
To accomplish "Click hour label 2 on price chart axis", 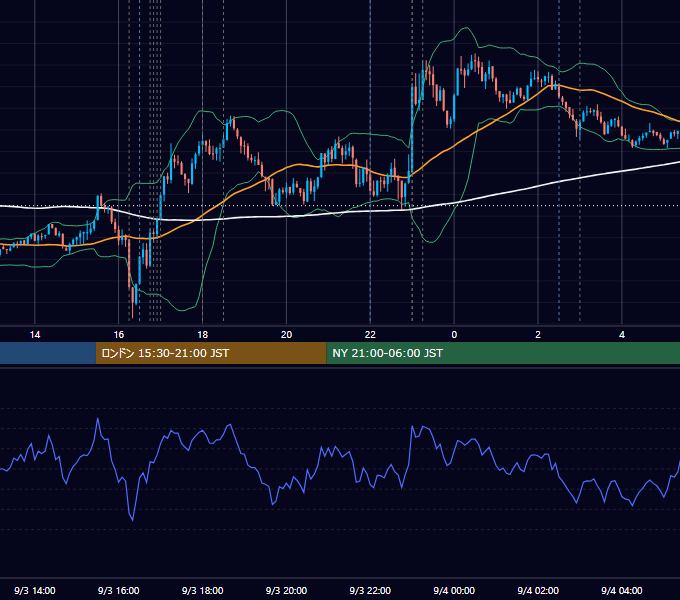I will click(538, 335).
